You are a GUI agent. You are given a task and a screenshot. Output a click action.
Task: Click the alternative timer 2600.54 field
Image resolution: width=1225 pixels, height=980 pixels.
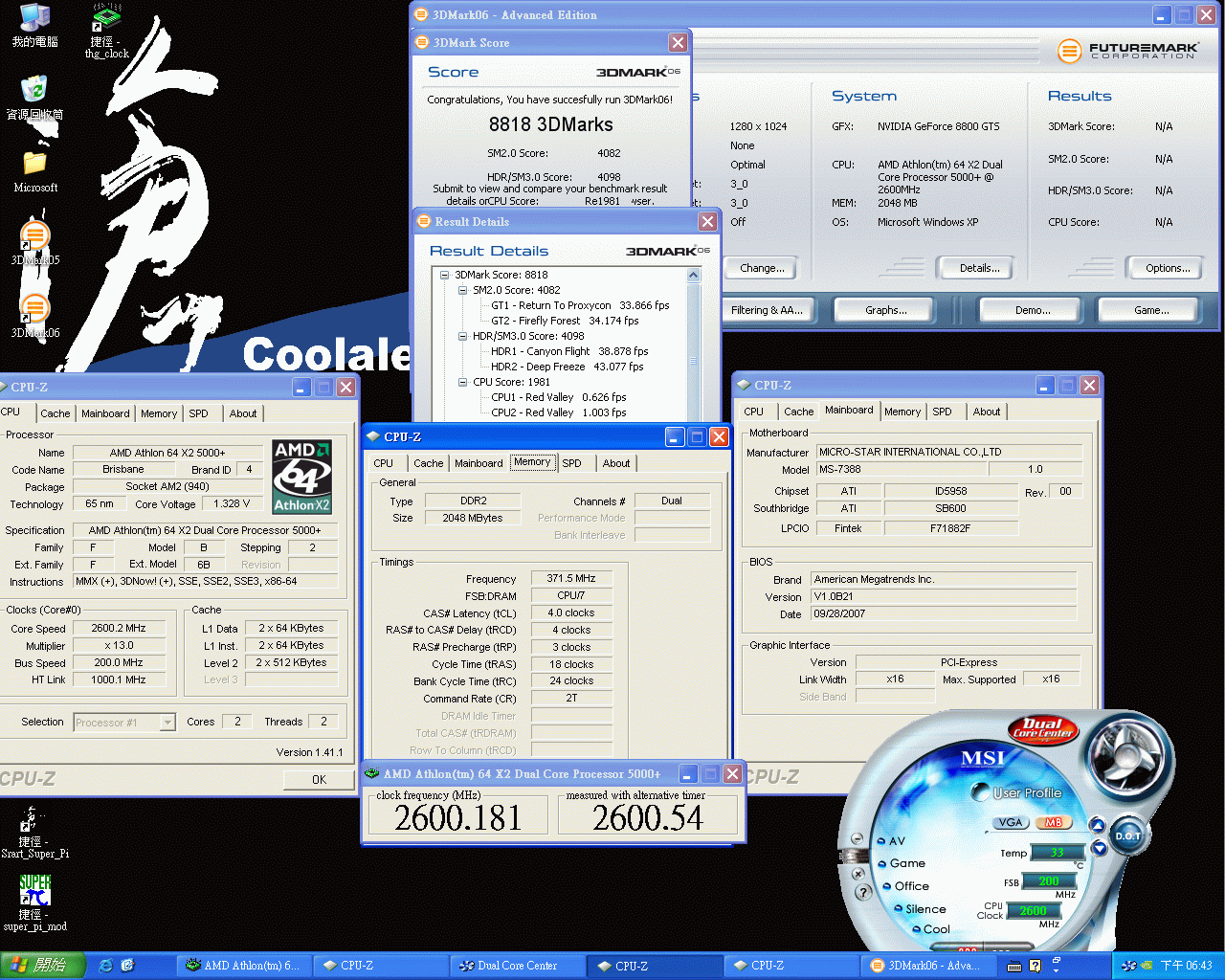(647, 818)
